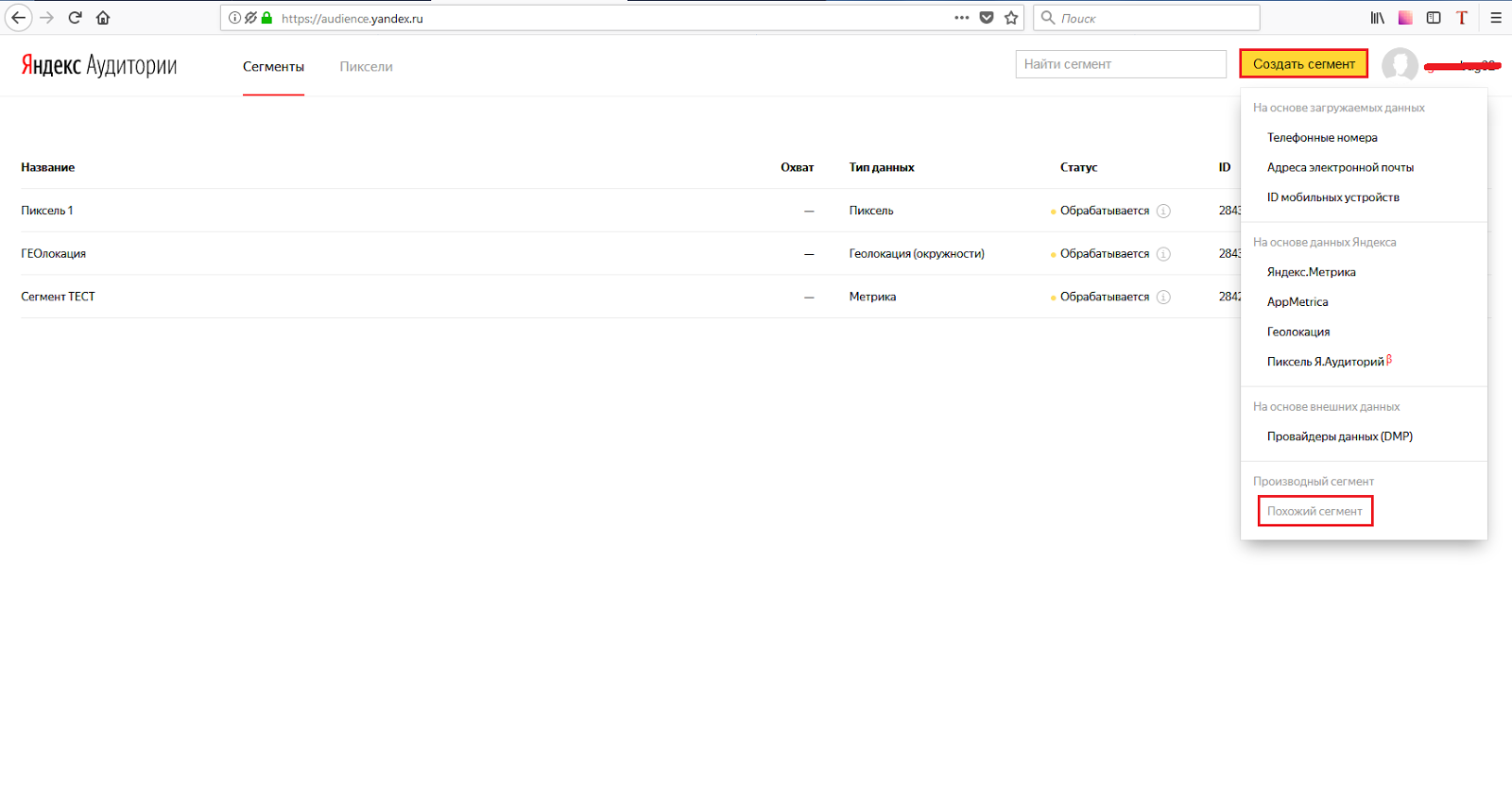Image resolution: width=1512 pixels, height=801 pixels.
Task: Switch to the Сегменты tab
Action: pos(273,67)
